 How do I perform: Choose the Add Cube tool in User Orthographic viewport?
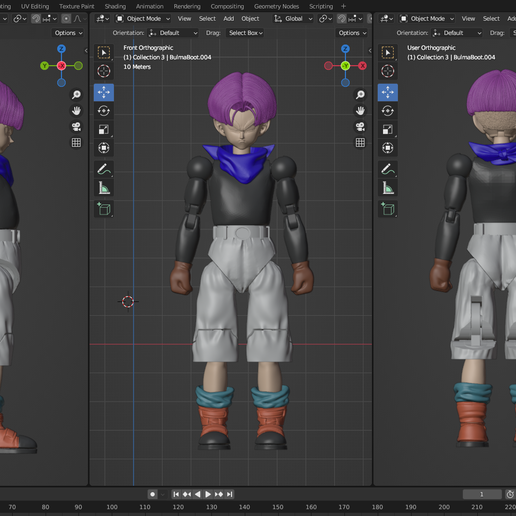click(388, 209)
